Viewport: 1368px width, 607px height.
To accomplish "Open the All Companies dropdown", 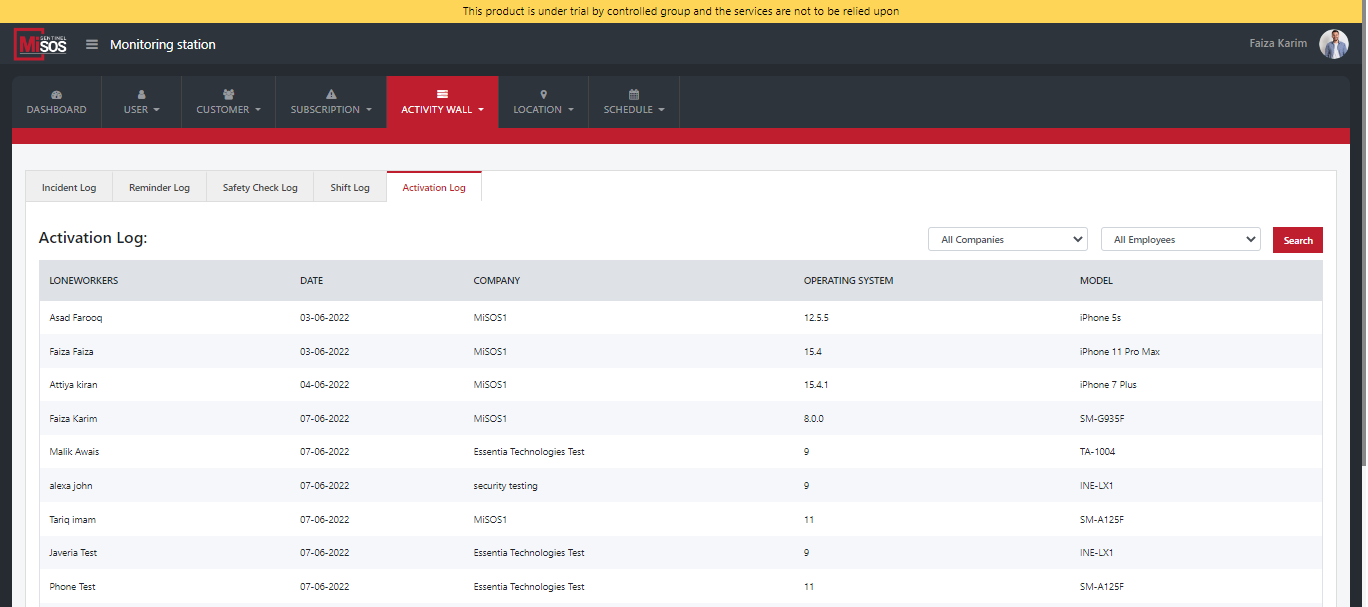I will point(1007,240).
